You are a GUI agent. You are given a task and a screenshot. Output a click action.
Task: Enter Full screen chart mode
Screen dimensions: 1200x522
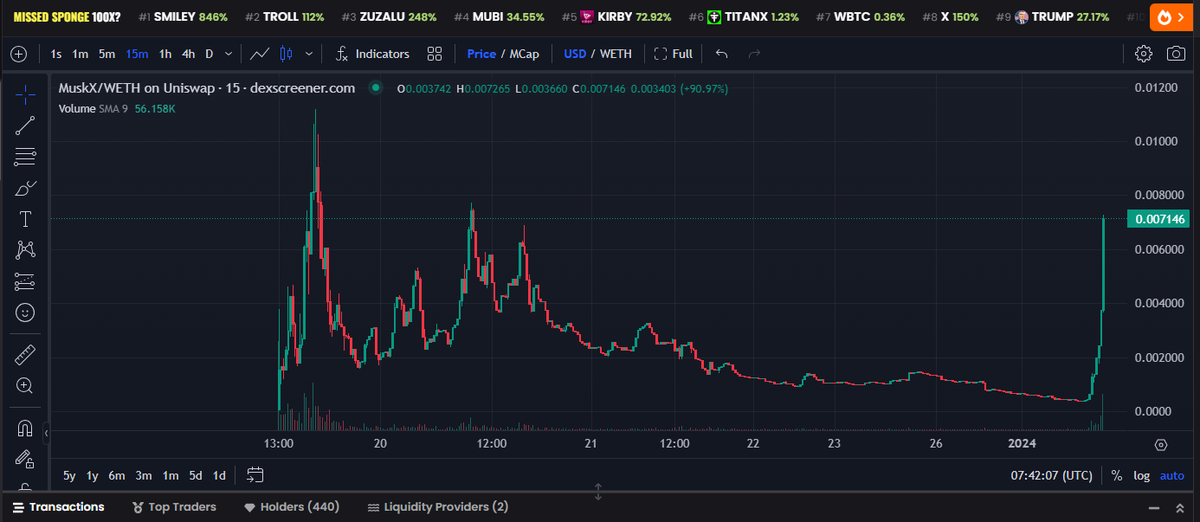pyautogui.click(x=673, y=54)
